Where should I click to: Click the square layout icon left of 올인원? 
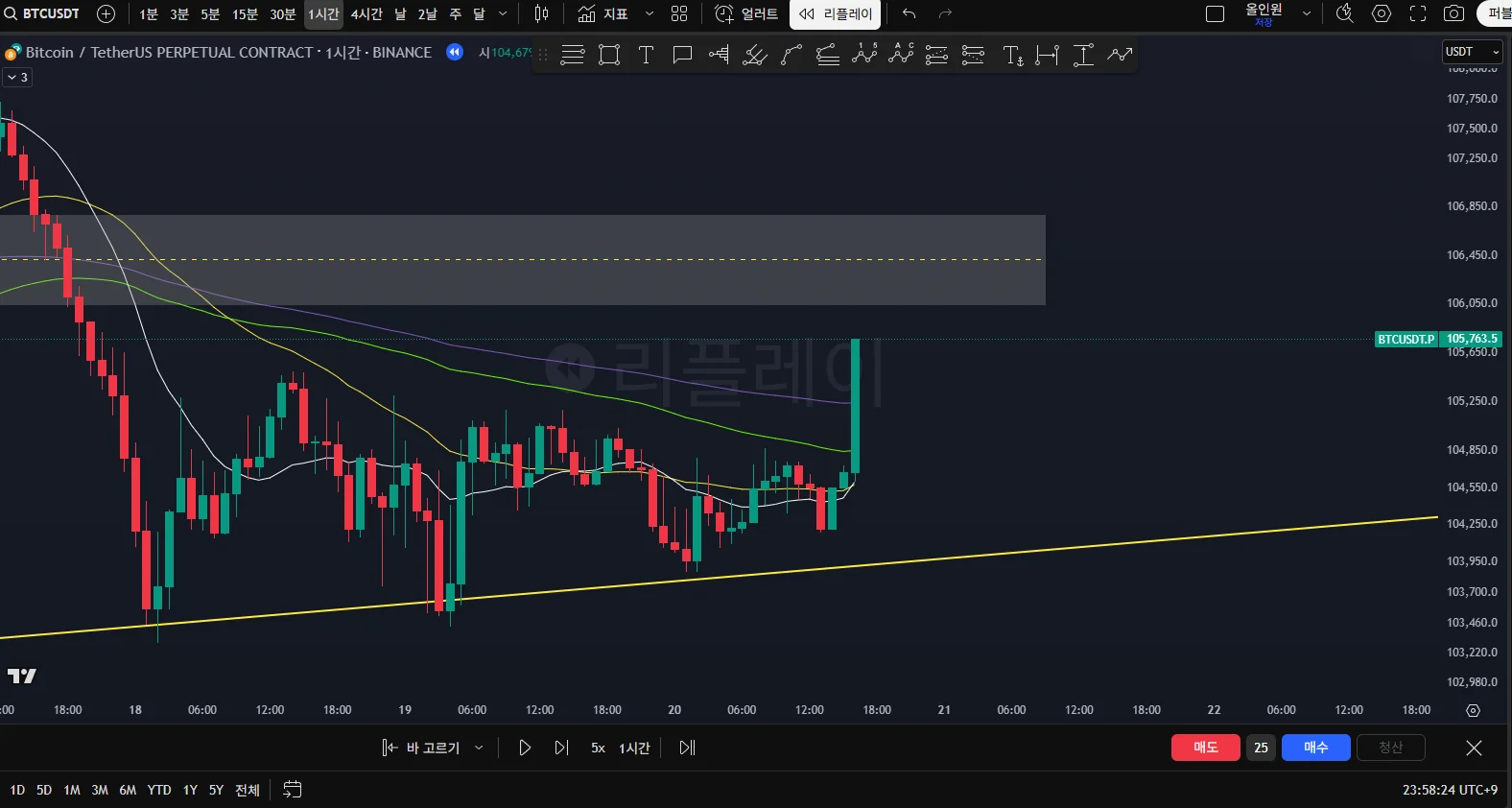[1215, 13]
